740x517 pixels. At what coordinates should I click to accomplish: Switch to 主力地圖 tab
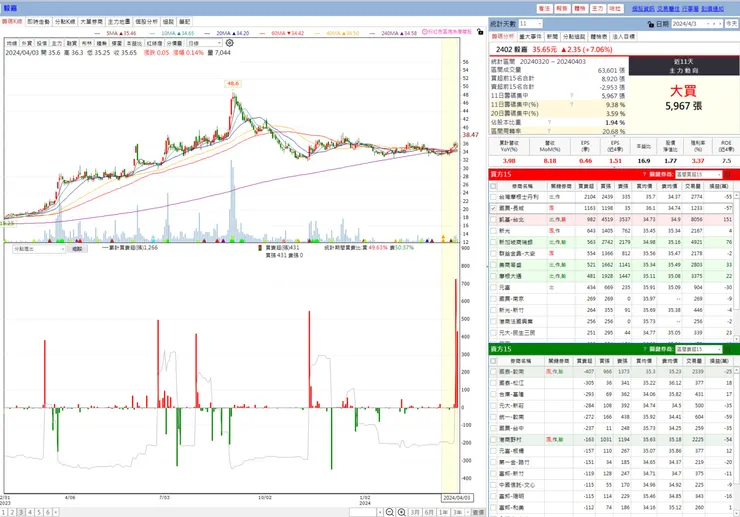[x=118, y=22]
